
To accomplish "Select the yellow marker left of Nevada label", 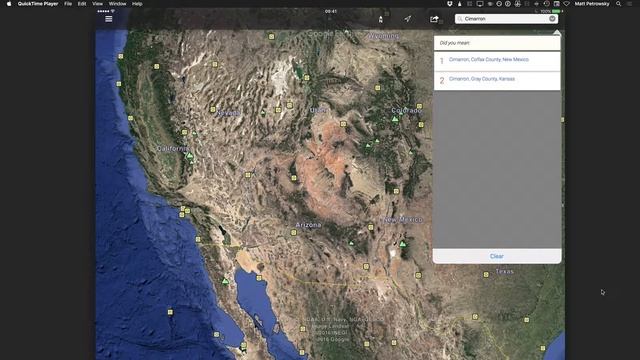I will (x=213, y=109).
